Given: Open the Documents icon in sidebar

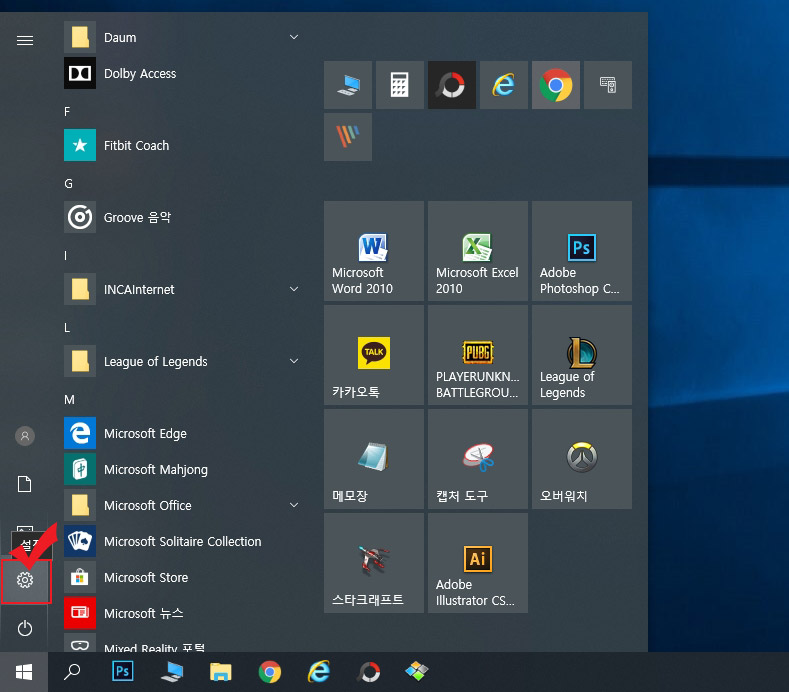Looking at the screenshot, I should coord(25,484).
